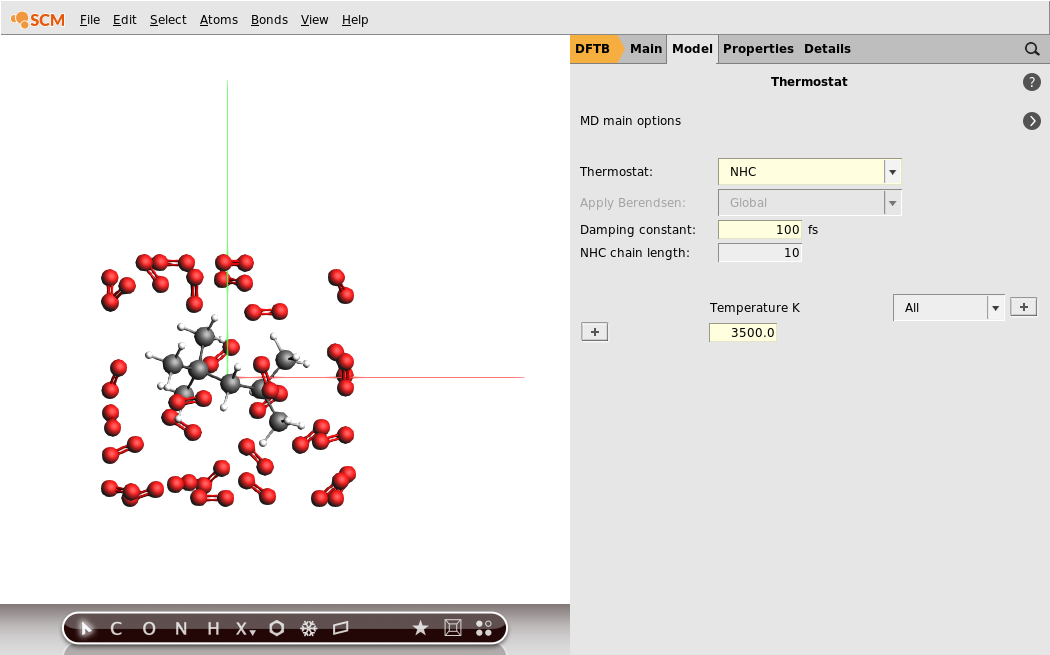Open the Thermostat NHC dropdown
Image resolution: width=1050 pixels, height=655 pixels.
pos(810,171)
